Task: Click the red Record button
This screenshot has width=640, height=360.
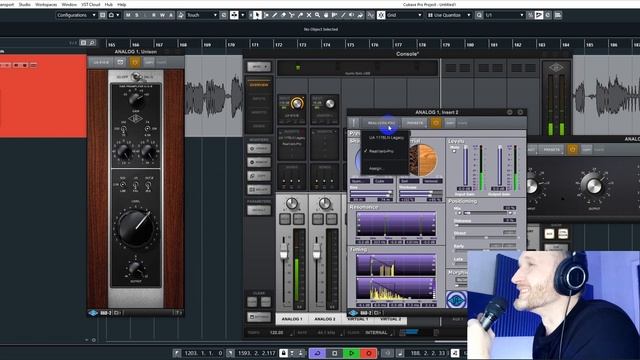Action: tap(369, 353)
